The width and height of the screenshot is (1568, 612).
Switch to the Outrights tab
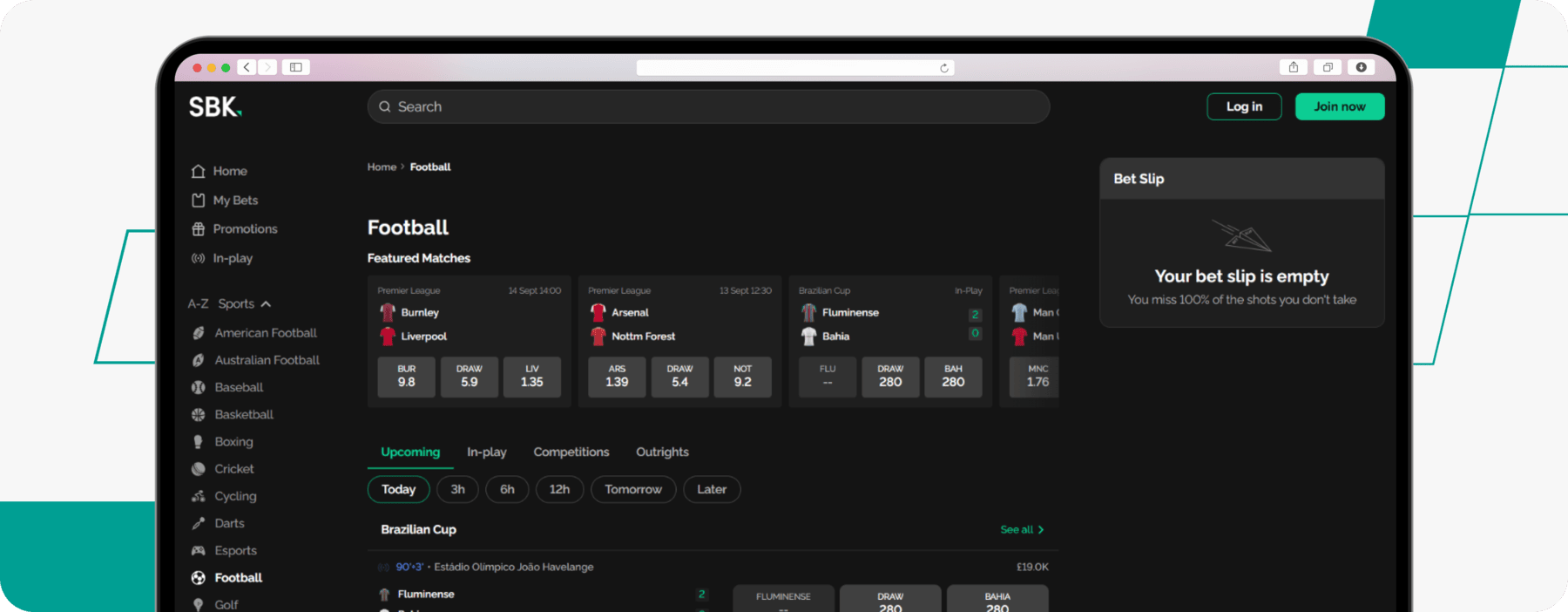(x=662, y=452)
